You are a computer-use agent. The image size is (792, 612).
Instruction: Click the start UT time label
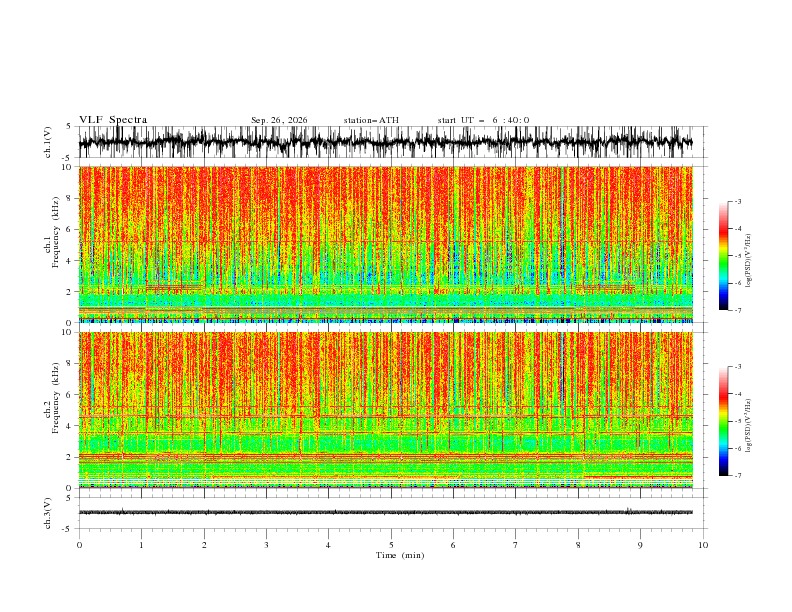pos(483,120)
